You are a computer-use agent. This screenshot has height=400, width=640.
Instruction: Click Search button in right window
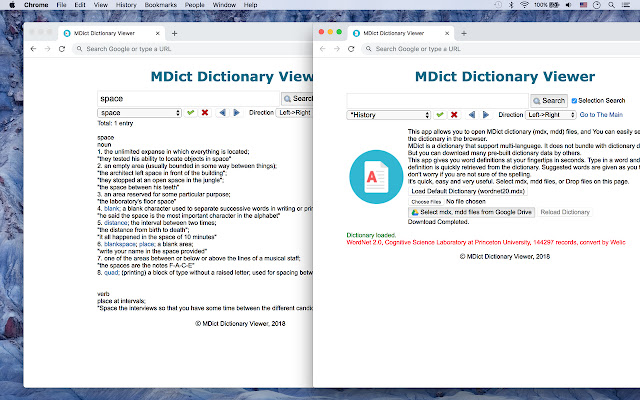pos(549,100)
